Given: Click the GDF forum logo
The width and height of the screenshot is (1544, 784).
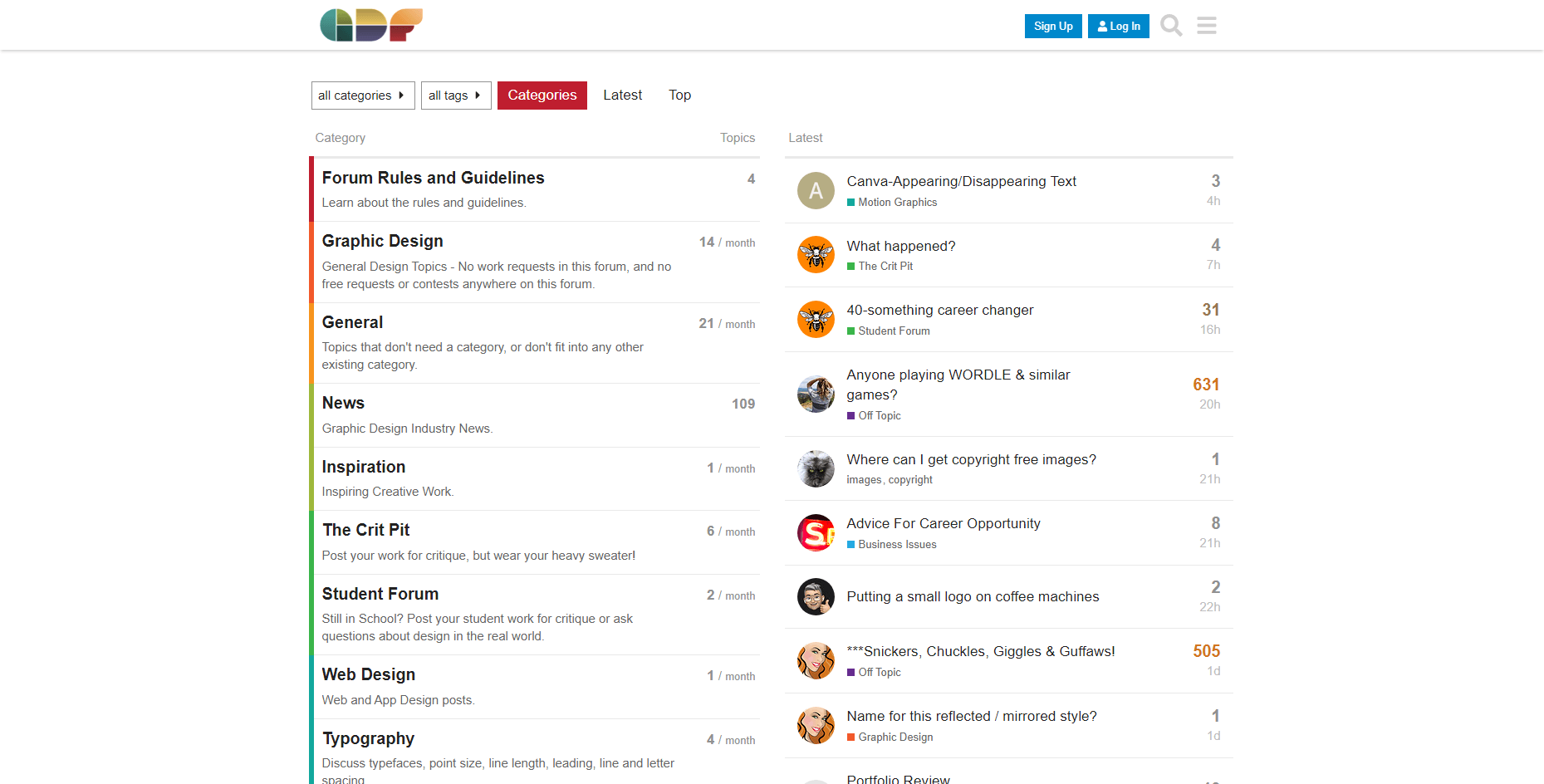Looking at the screenshot, I should (370, 25).
